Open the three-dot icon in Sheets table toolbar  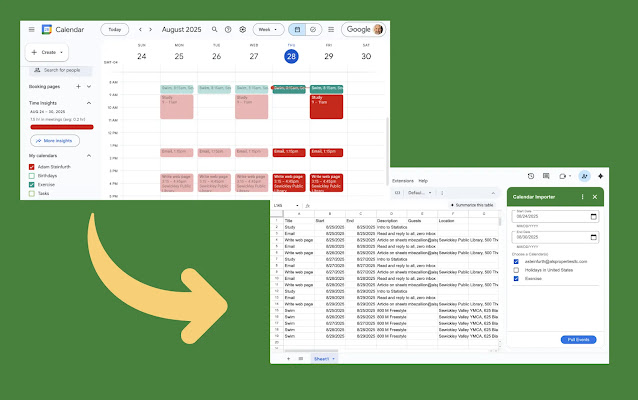pyautogui.click(x=442, y=193)
